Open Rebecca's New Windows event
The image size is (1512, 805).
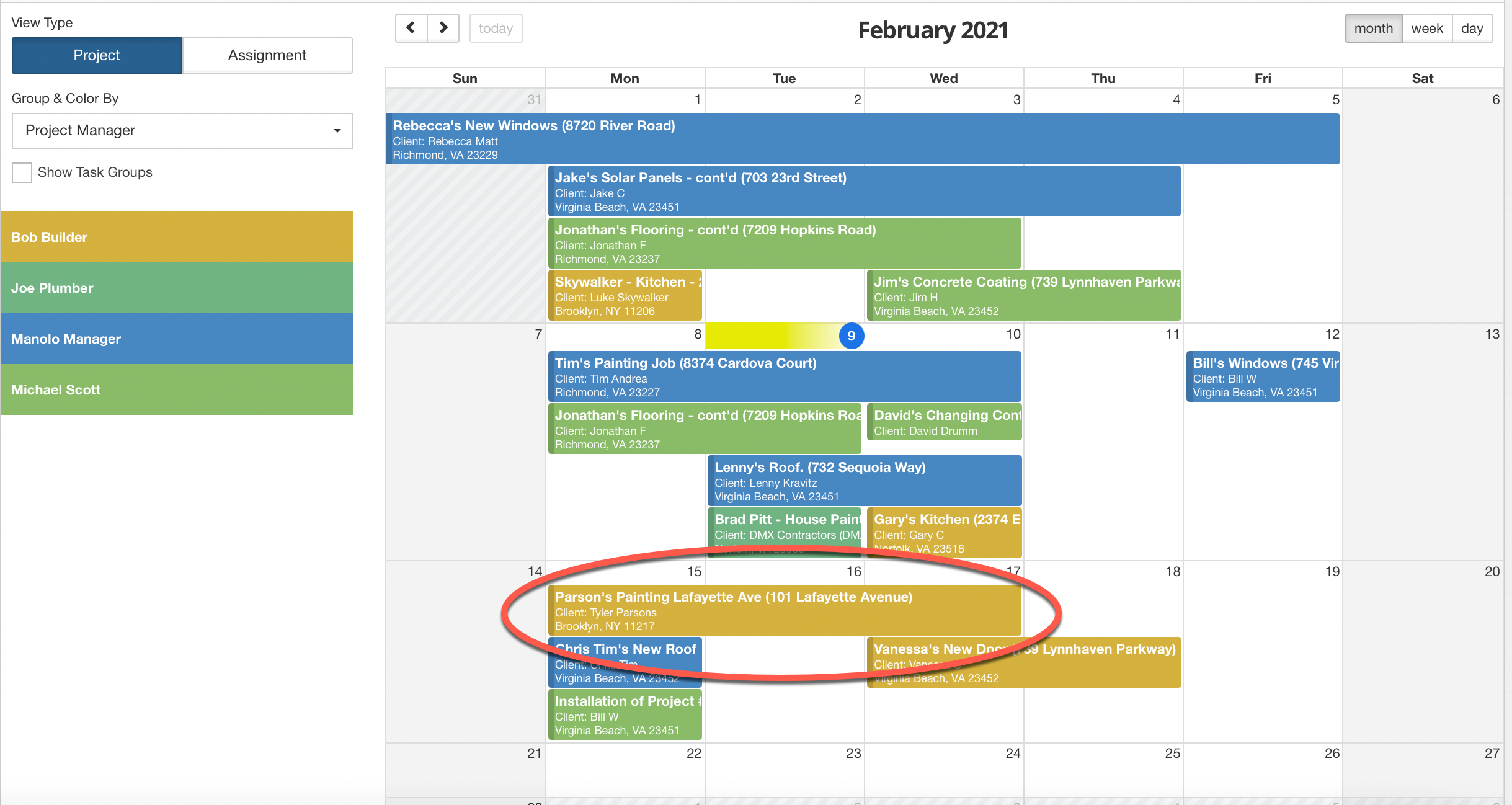(862, 138)
